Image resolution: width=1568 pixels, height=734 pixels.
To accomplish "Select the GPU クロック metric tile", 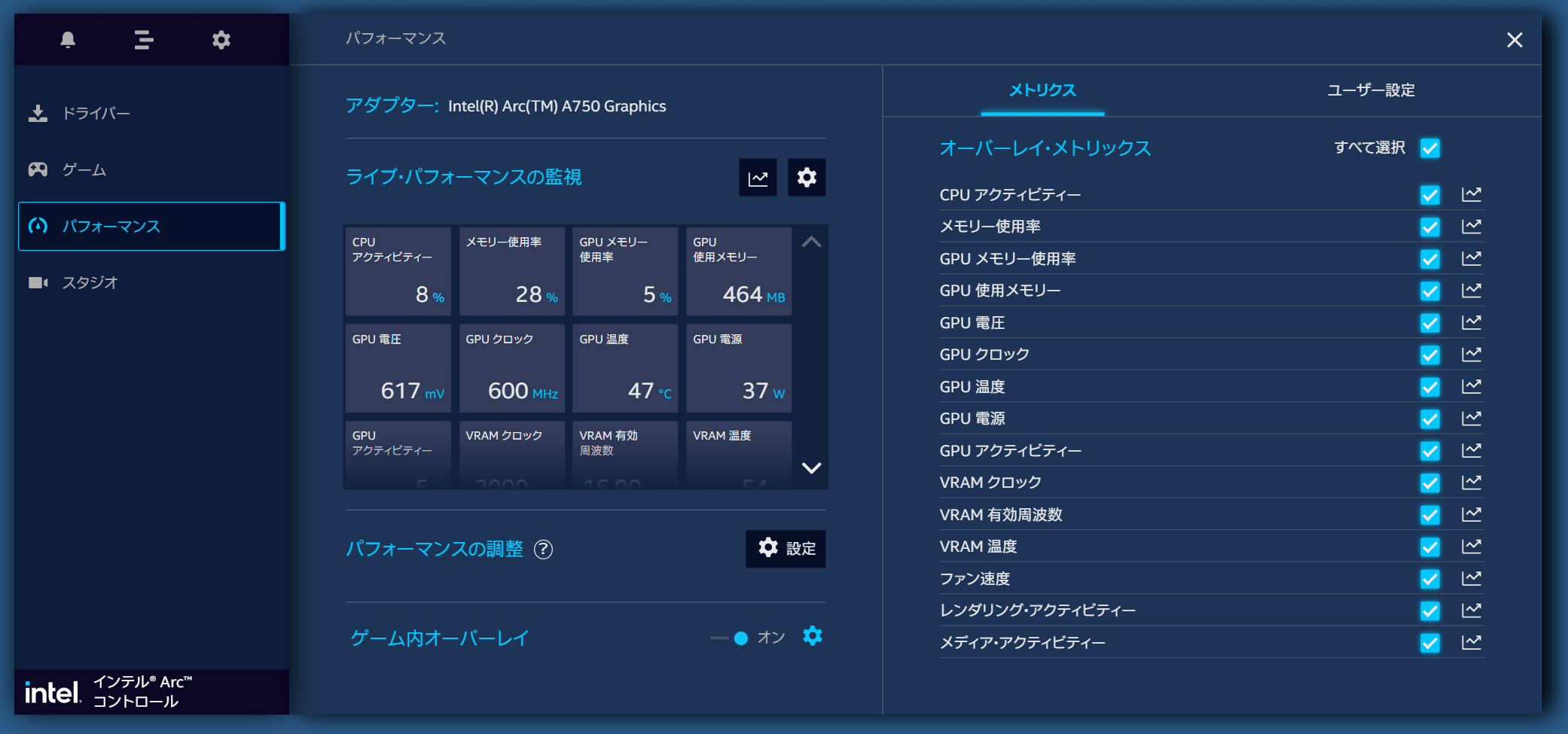I will click(x=512, y=368).
